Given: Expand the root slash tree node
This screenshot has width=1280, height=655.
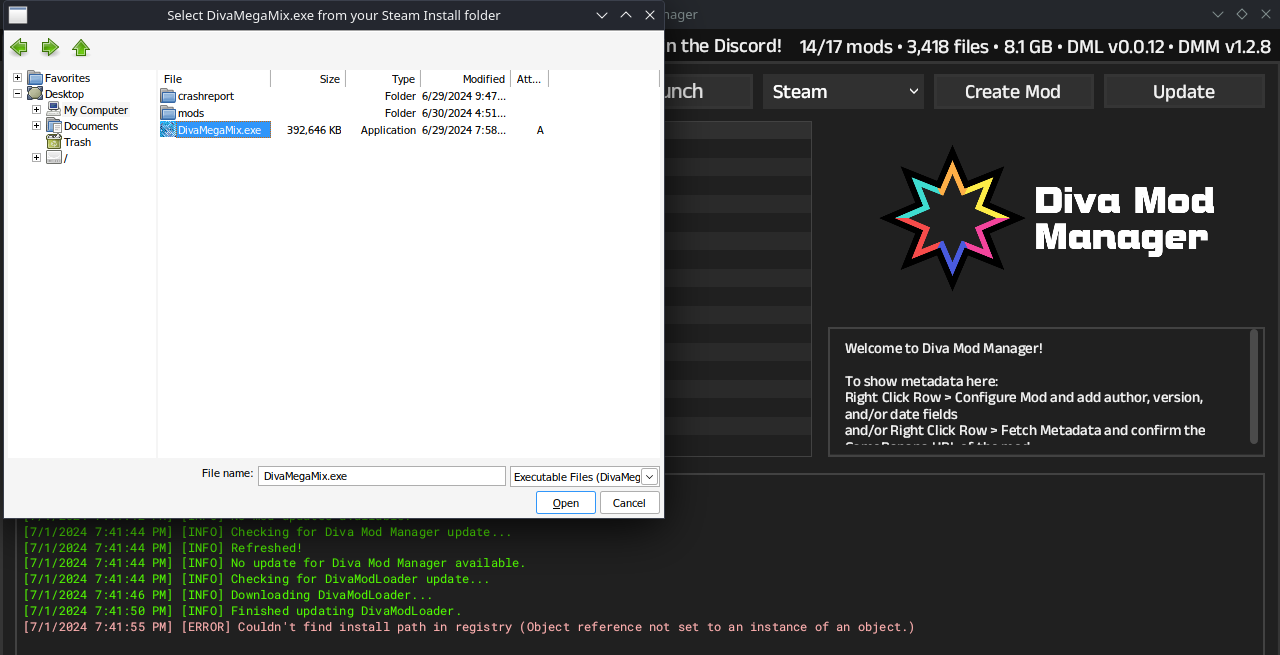Looking at the screenshot, I should [x=36, y=158].
